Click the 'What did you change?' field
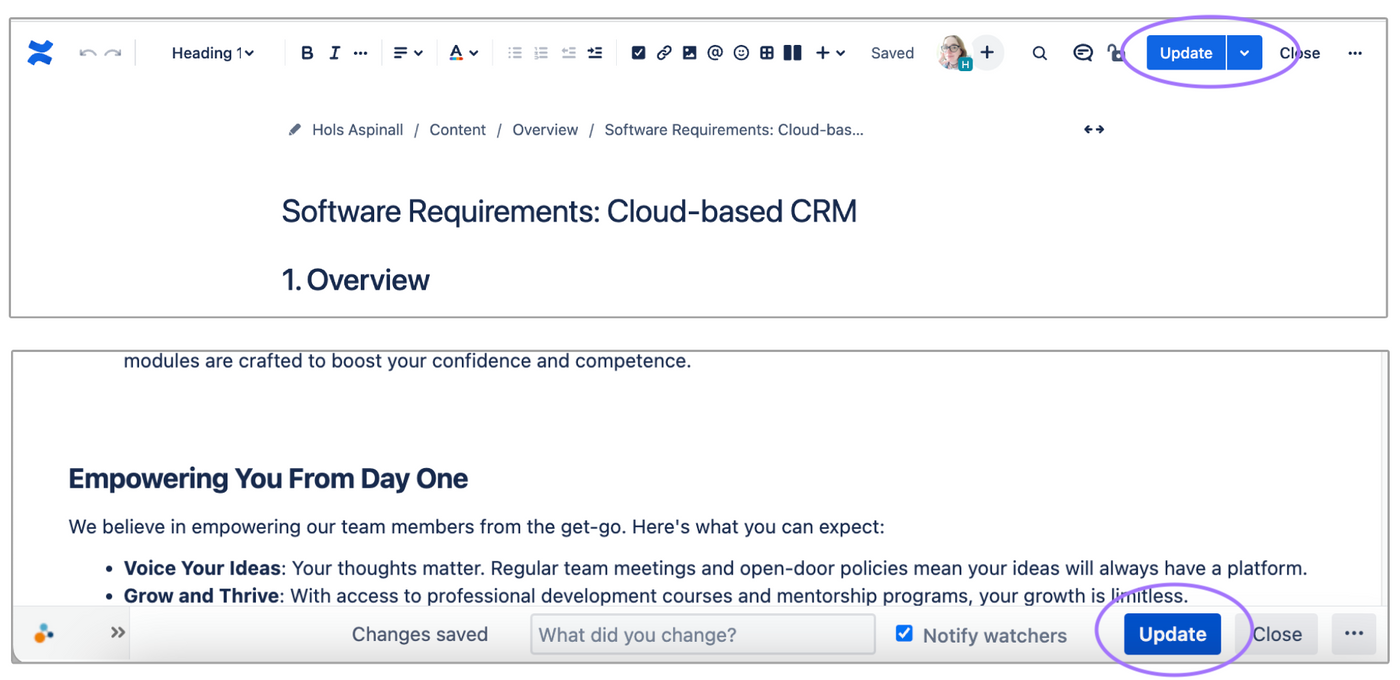Viewport: 1400px width, 680px height. tap(702, 633)
